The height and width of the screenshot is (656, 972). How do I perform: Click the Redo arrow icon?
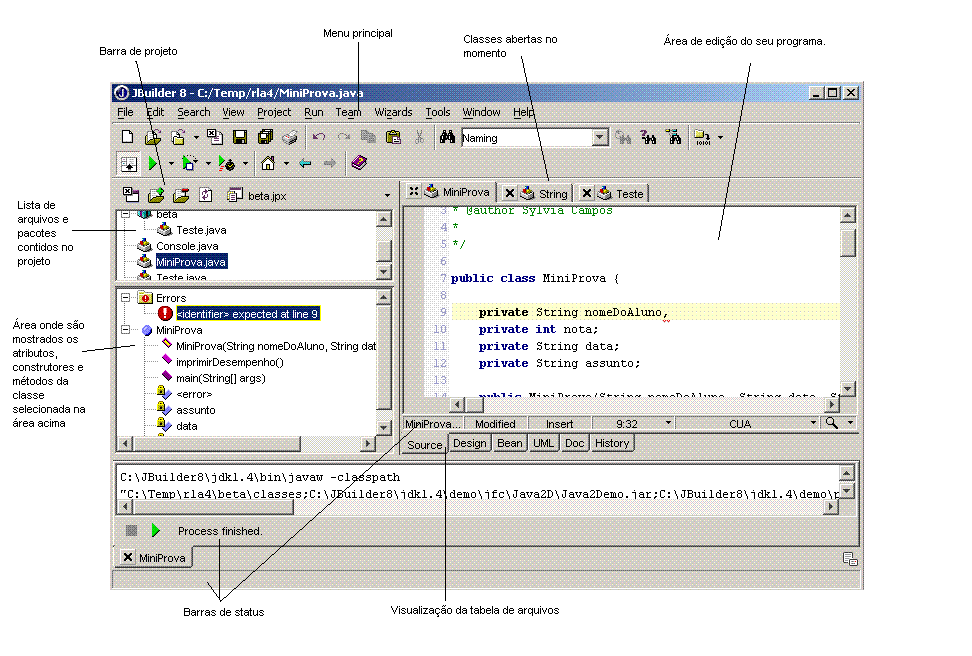pos(343,137)
